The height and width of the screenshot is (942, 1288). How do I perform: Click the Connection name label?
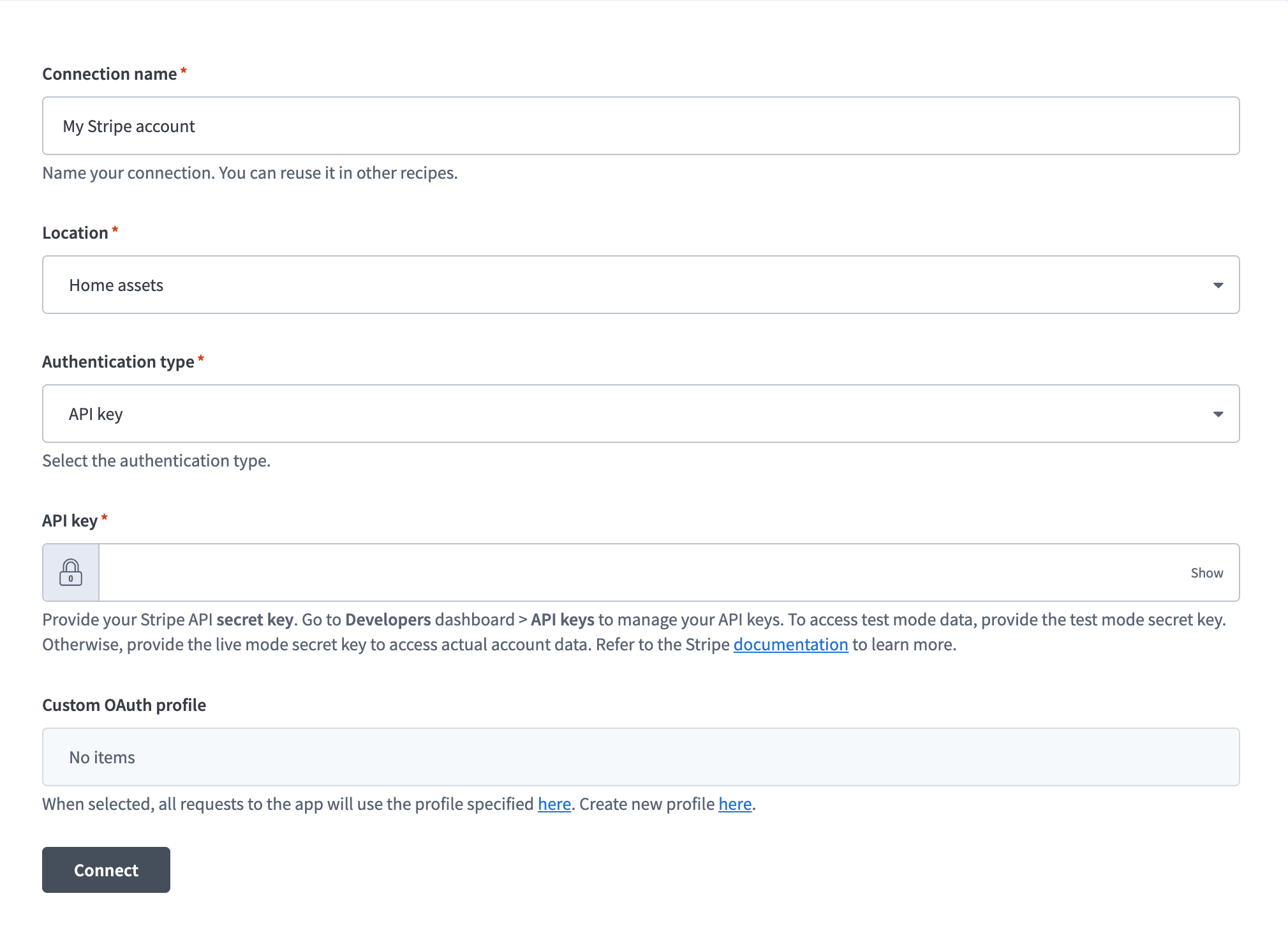coord(110,74)
